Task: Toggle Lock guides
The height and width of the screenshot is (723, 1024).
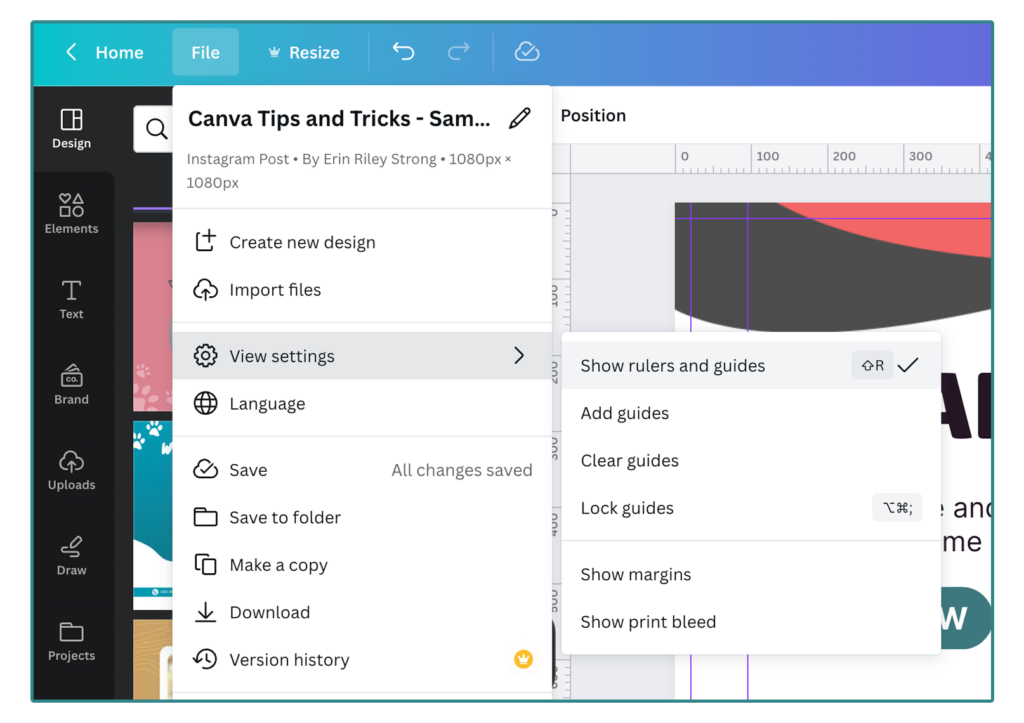Action: [751, 508]
